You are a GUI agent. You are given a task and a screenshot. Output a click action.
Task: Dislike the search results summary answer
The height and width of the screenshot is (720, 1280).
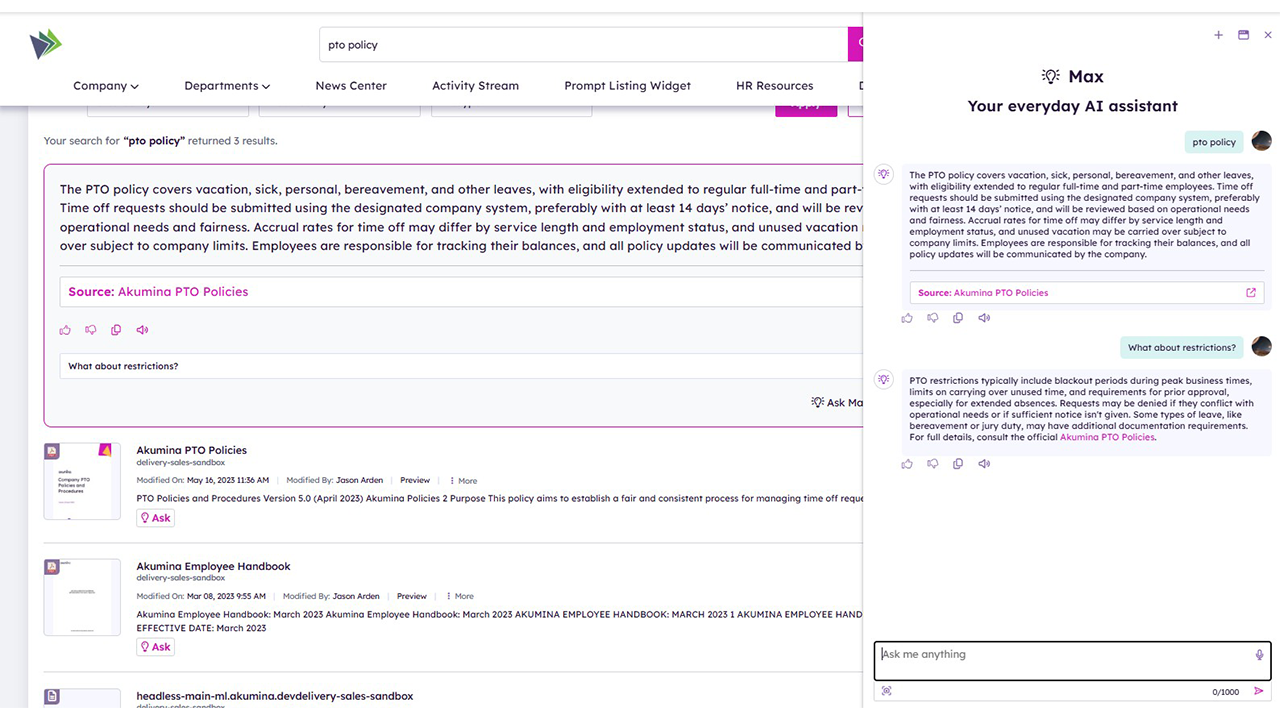click(x=91, y=330)
